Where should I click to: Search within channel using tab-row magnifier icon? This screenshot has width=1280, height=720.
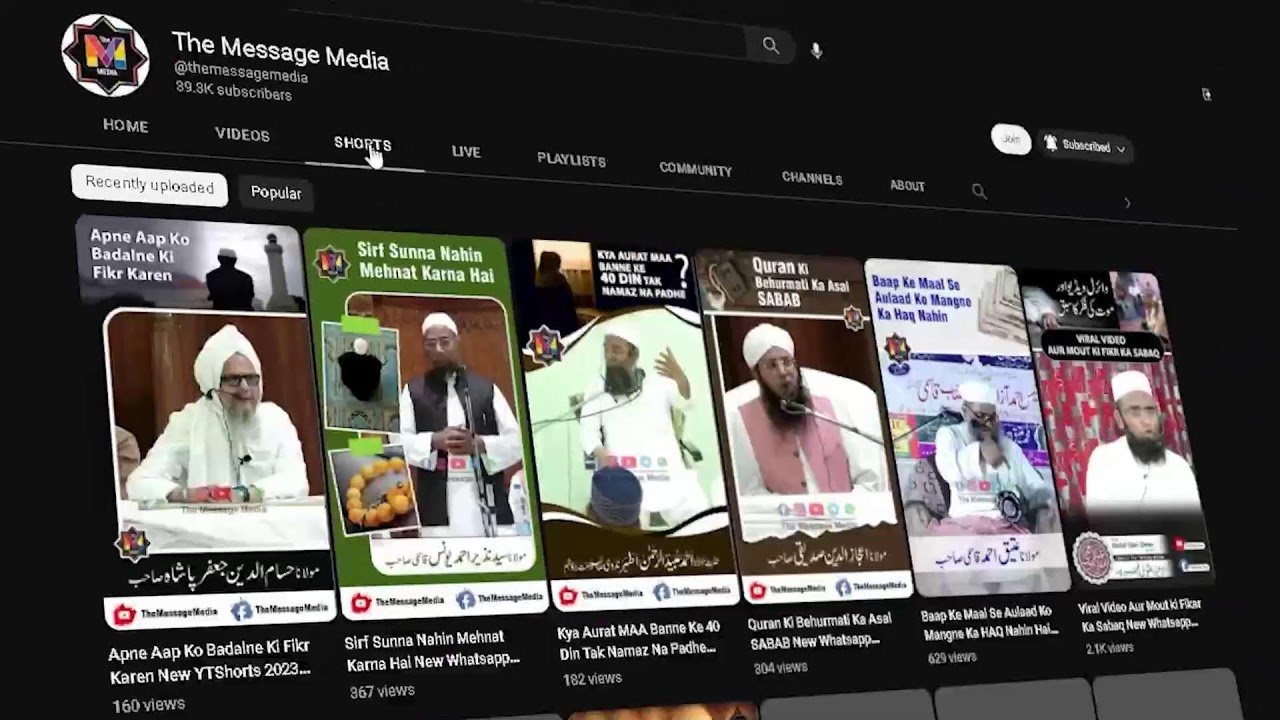(x=979, y=191)
